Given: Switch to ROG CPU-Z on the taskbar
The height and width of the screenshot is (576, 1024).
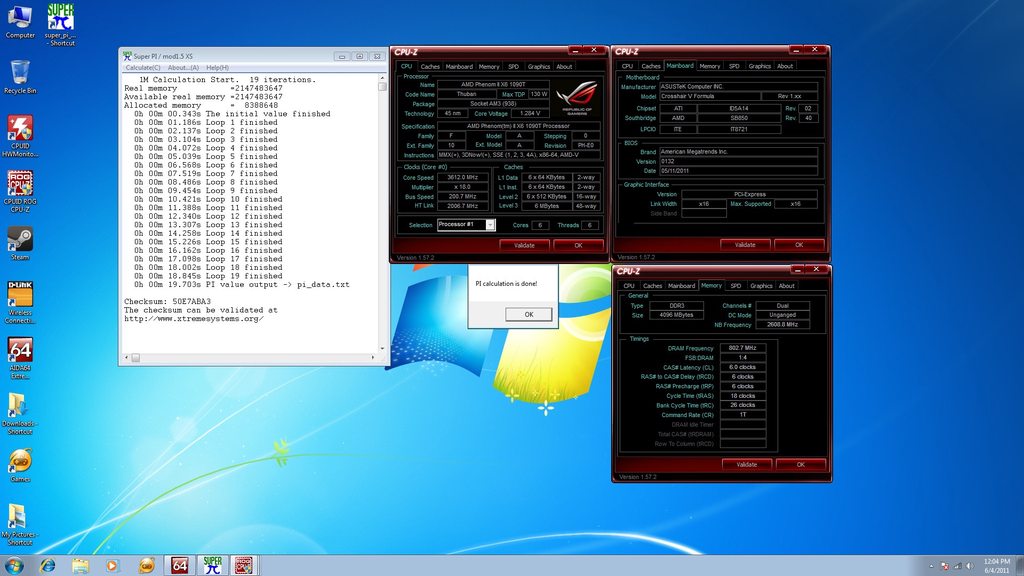Looking at the screenshot, I should click(244, 565).
